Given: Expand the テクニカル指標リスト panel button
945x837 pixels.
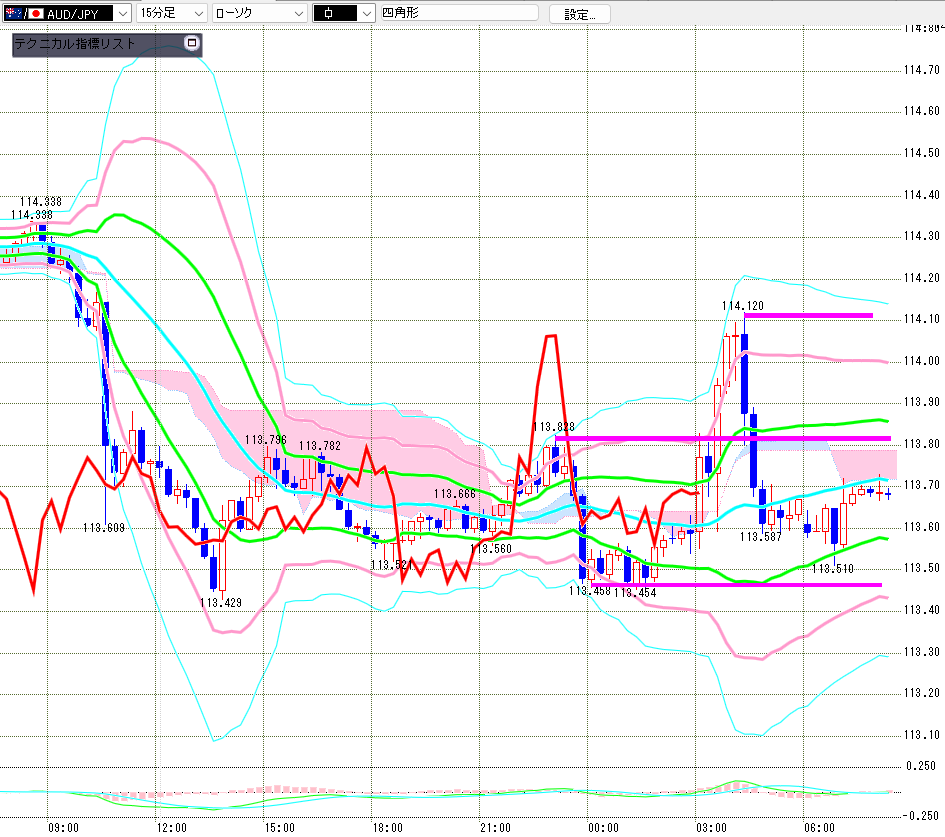Looking at the screenshot, I should pos(192,43).
